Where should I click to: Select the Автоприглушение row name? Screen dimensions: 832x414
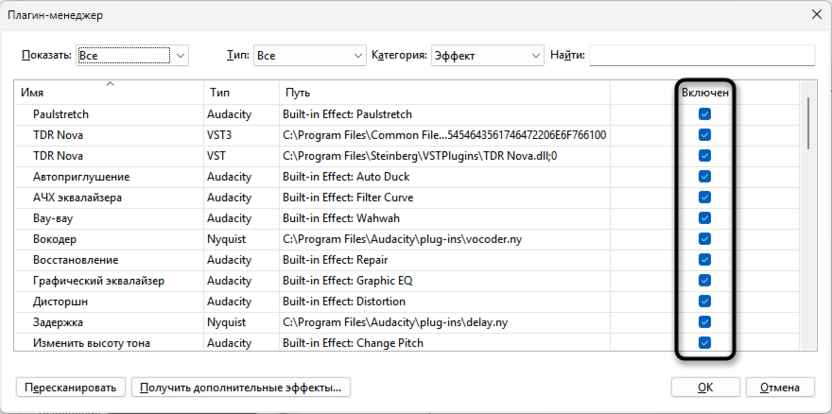(81, 177)
